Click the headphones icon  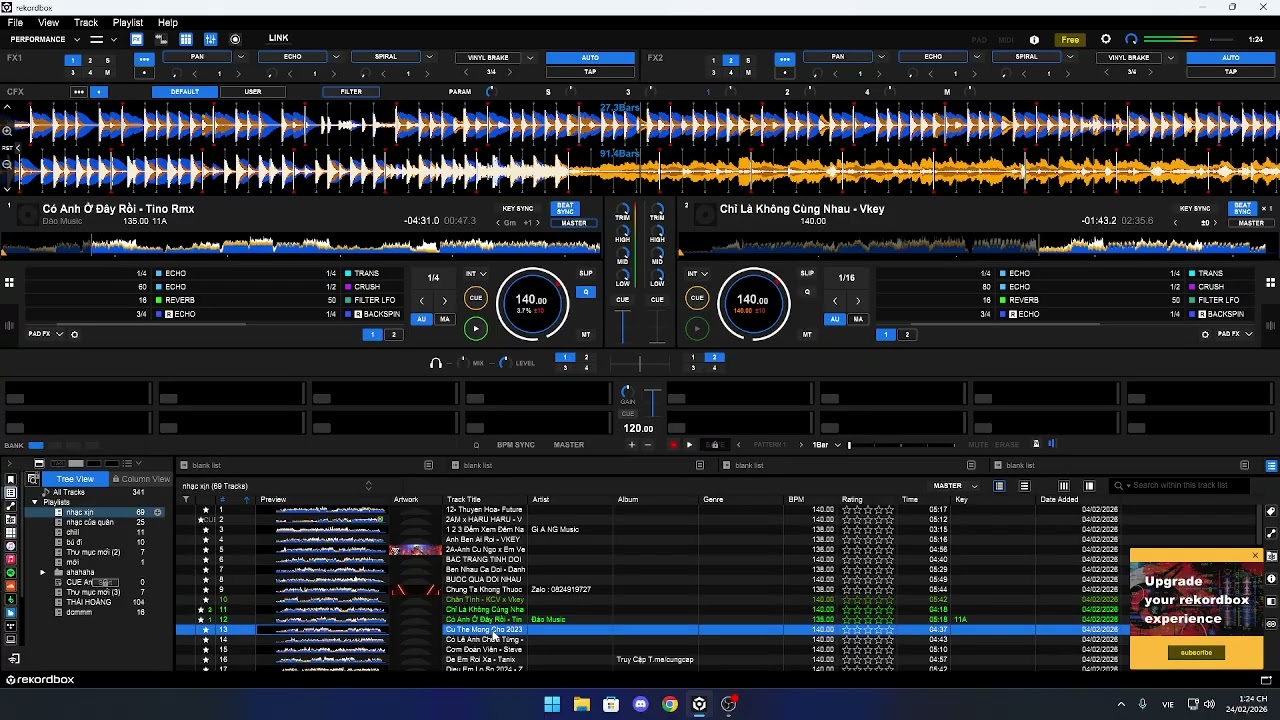[x=436, y=363]
